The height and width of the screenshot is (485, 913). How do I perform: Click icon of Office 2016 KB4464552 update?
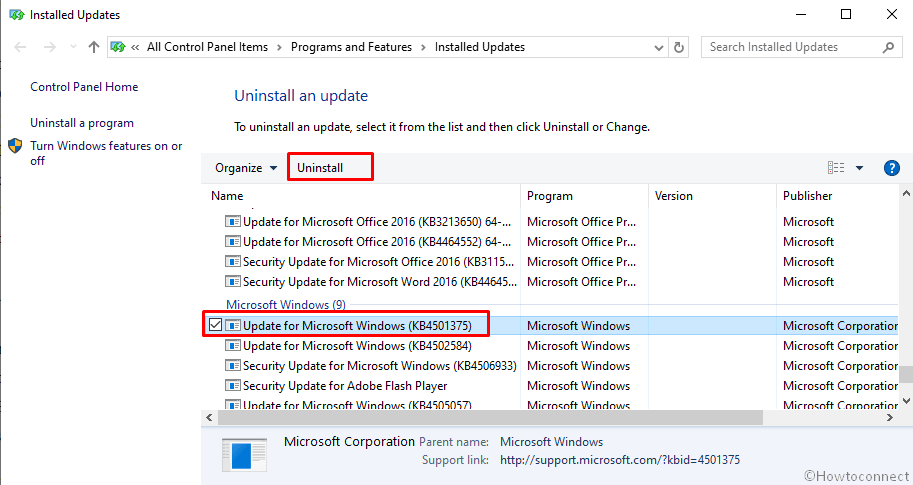[x=233, y=242]
